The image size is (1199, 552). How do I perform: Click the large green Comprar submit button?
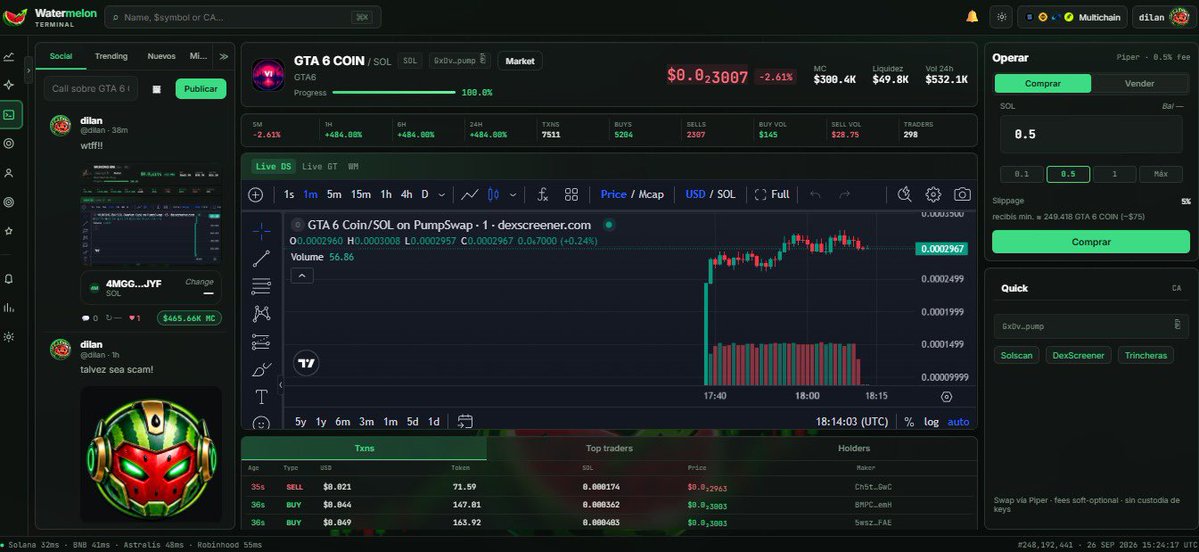coord(1091,242)
